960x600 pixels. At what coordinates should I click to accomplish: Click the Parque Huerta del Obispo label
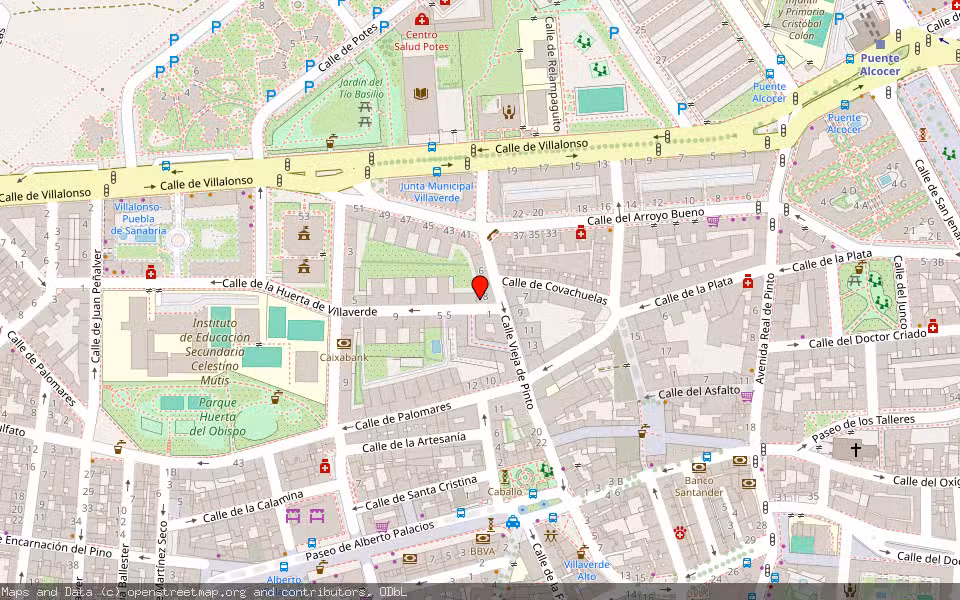coord(217,417)
